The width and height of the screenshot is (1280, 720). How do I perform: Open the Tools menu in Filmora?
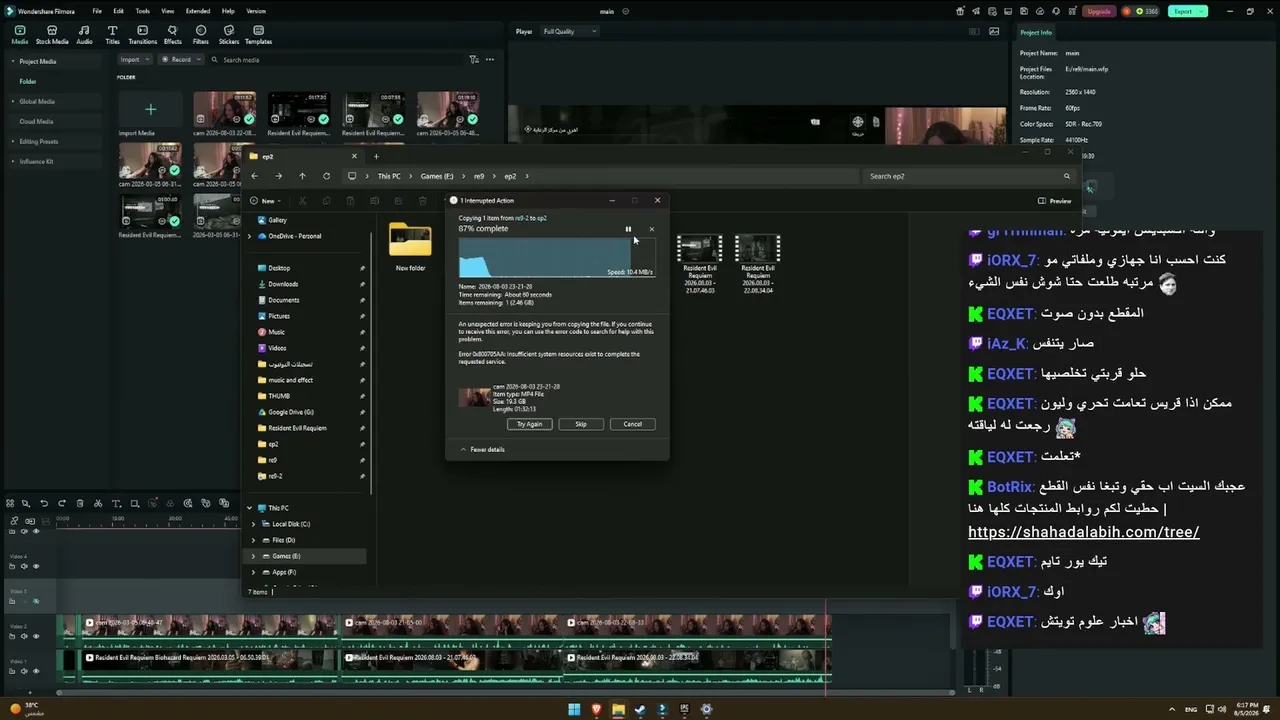143,11
